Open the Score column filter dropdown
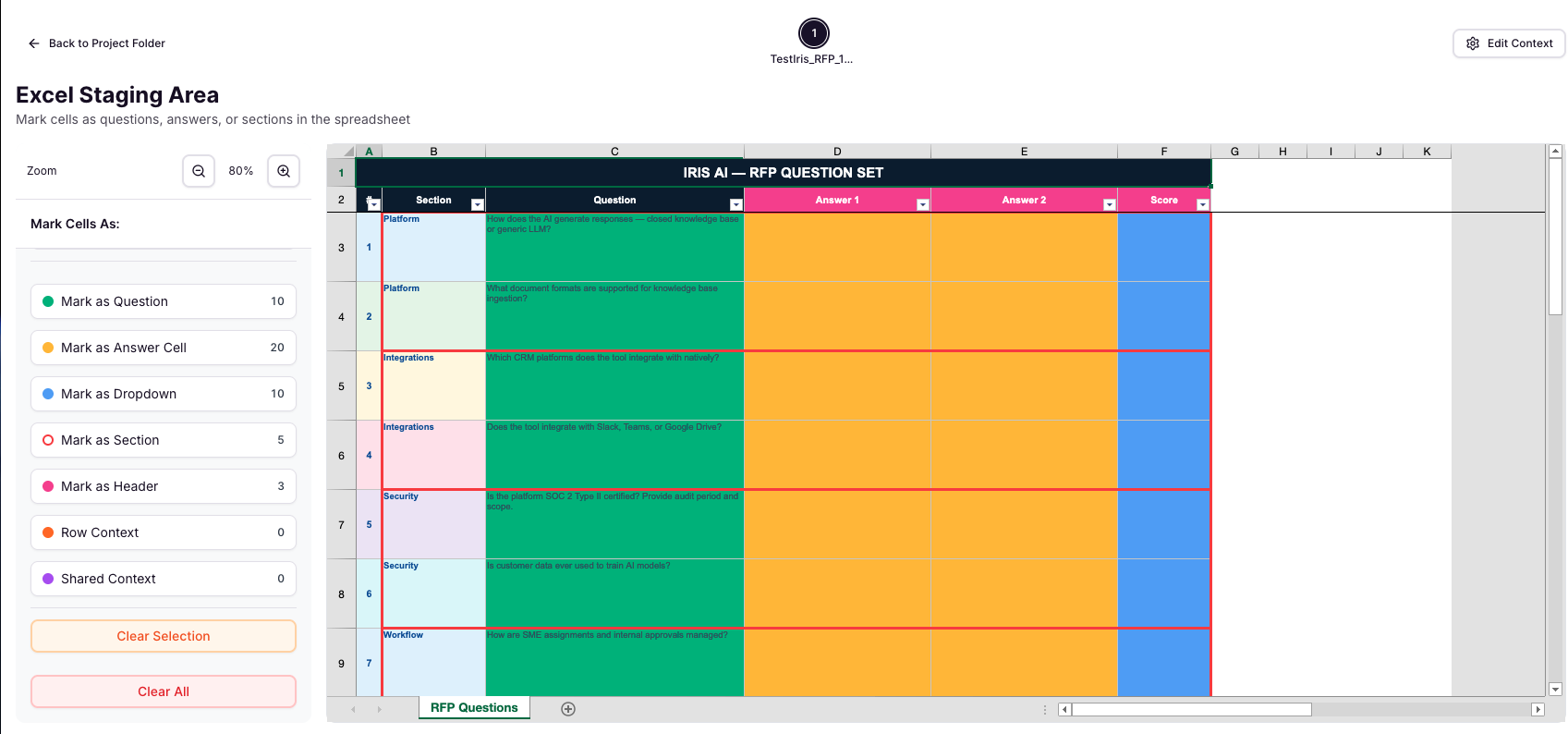Screen dimensions: 1568x734 point(1203,205)
